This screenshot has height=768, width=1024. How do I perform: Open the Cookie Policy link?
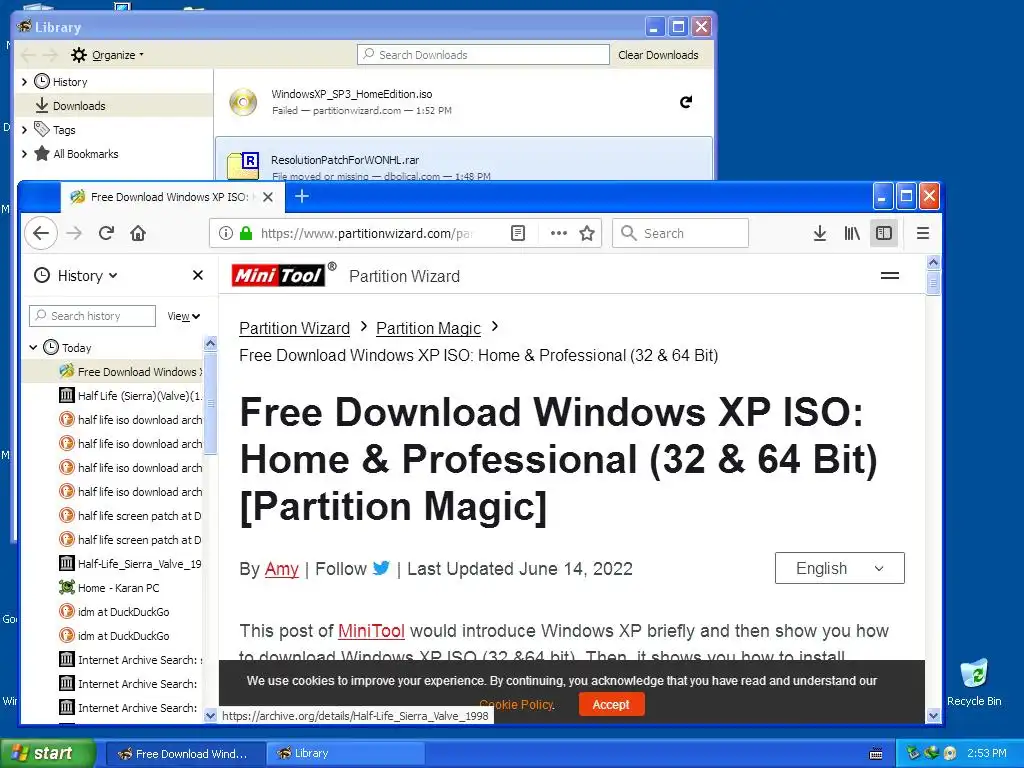pos(517,705)
